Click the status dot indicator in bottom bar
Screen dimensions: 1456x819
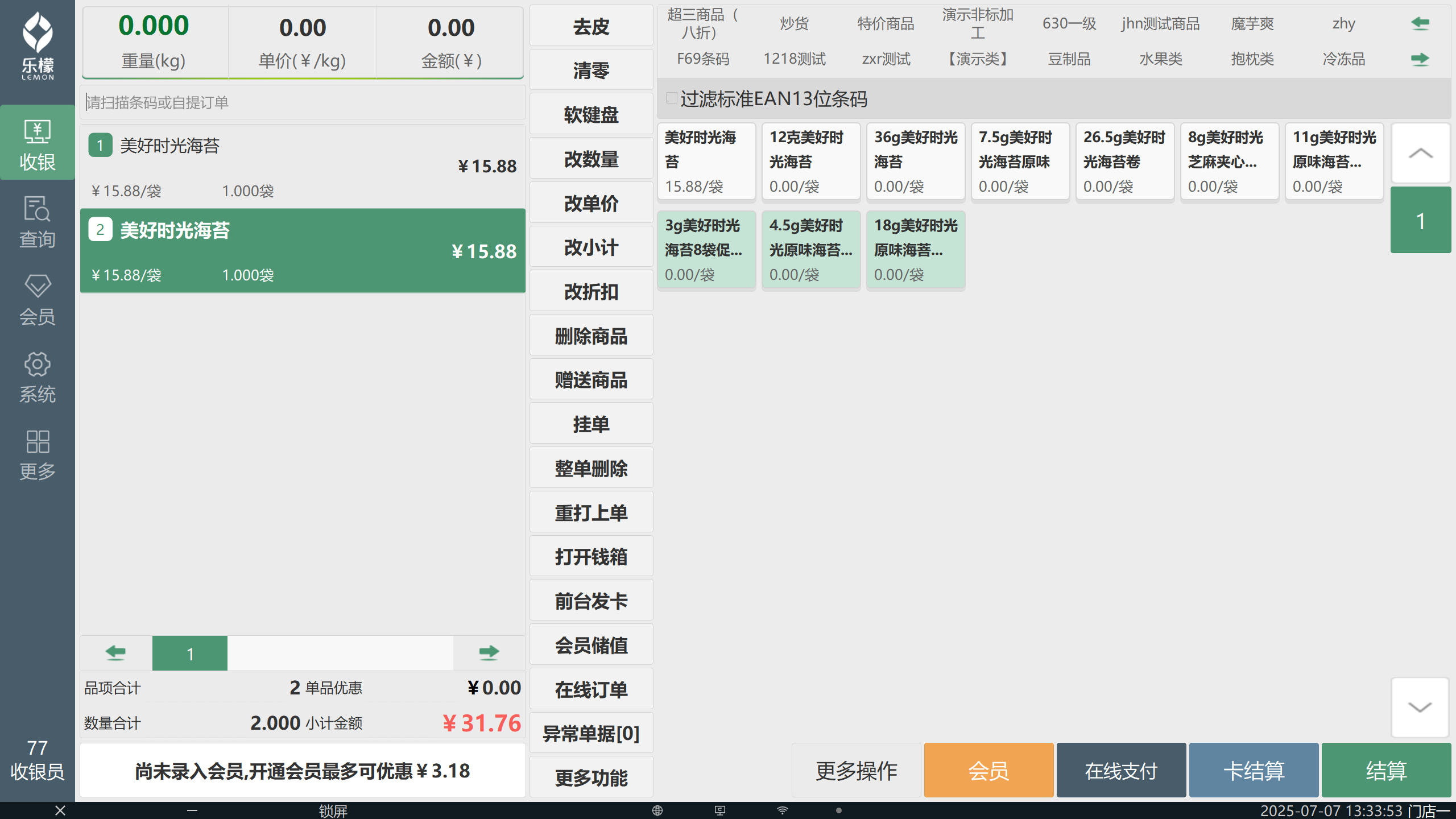(839, 810)
